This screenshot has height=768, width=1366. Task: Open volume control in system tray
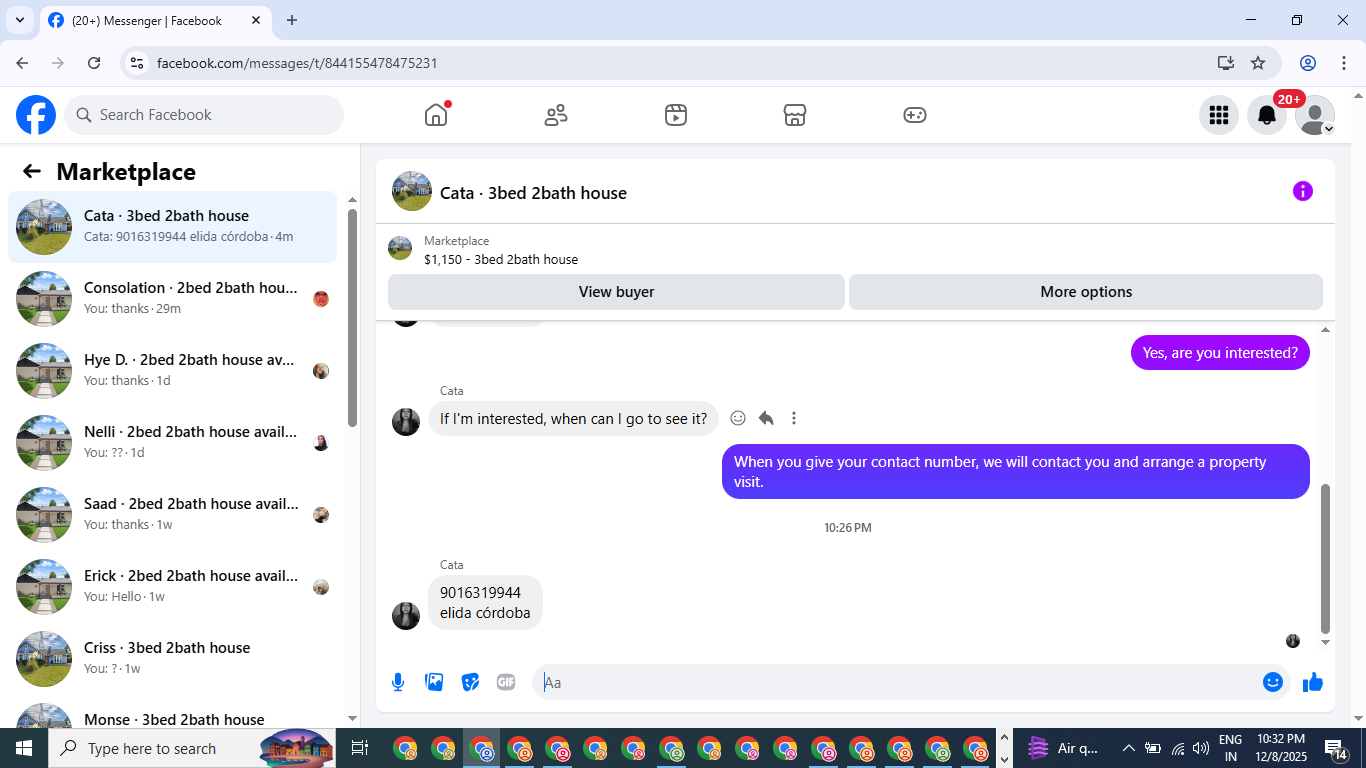coord(1201,748)
